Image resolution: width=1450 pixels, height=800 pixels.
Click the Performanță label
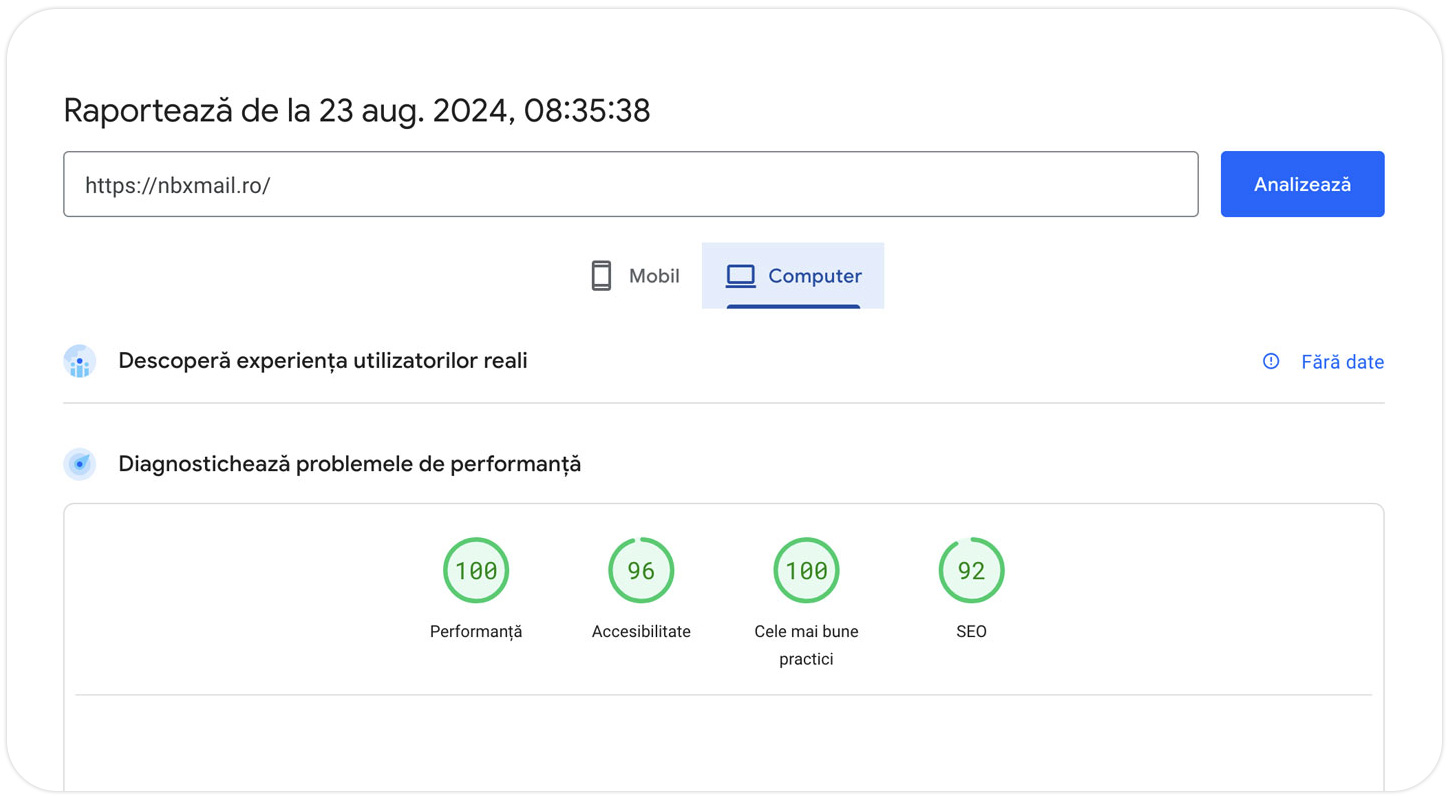click(476, 632)
